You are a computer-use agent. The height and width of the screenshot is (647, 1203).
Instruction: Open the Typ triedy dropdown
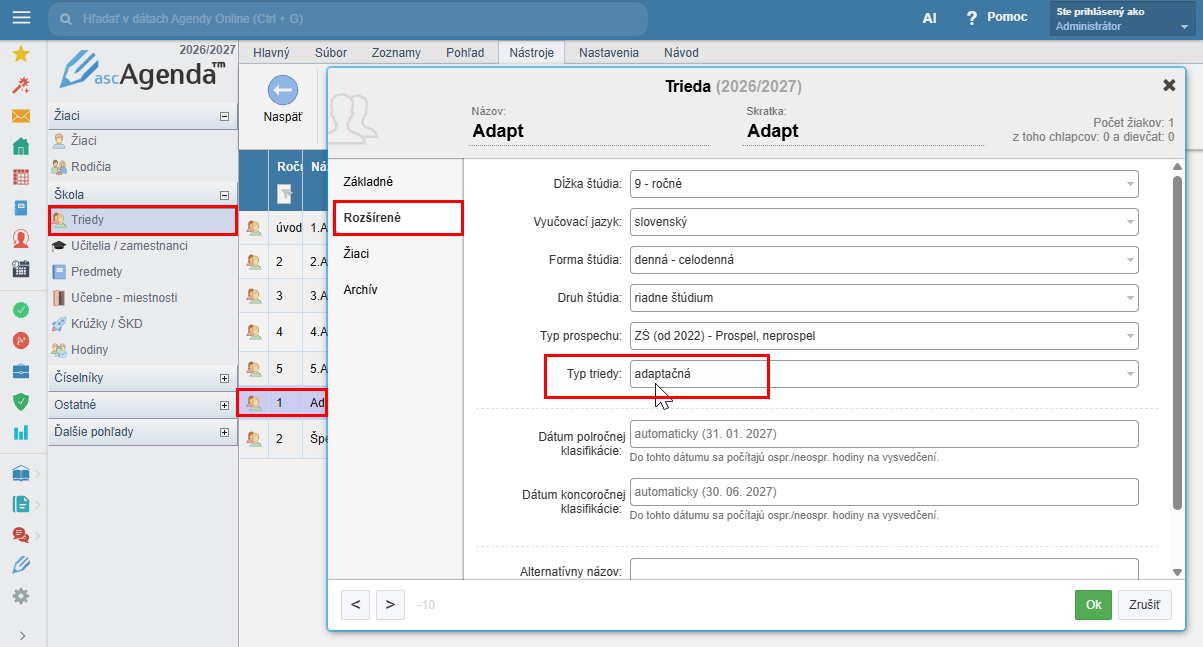coord(884,374)
